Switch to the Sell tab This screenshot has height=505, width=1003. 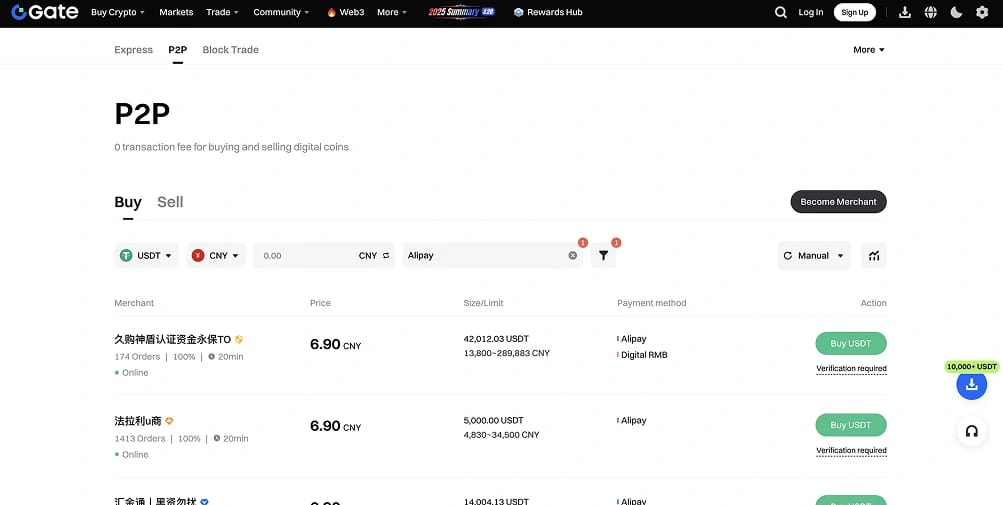(170, 202)
